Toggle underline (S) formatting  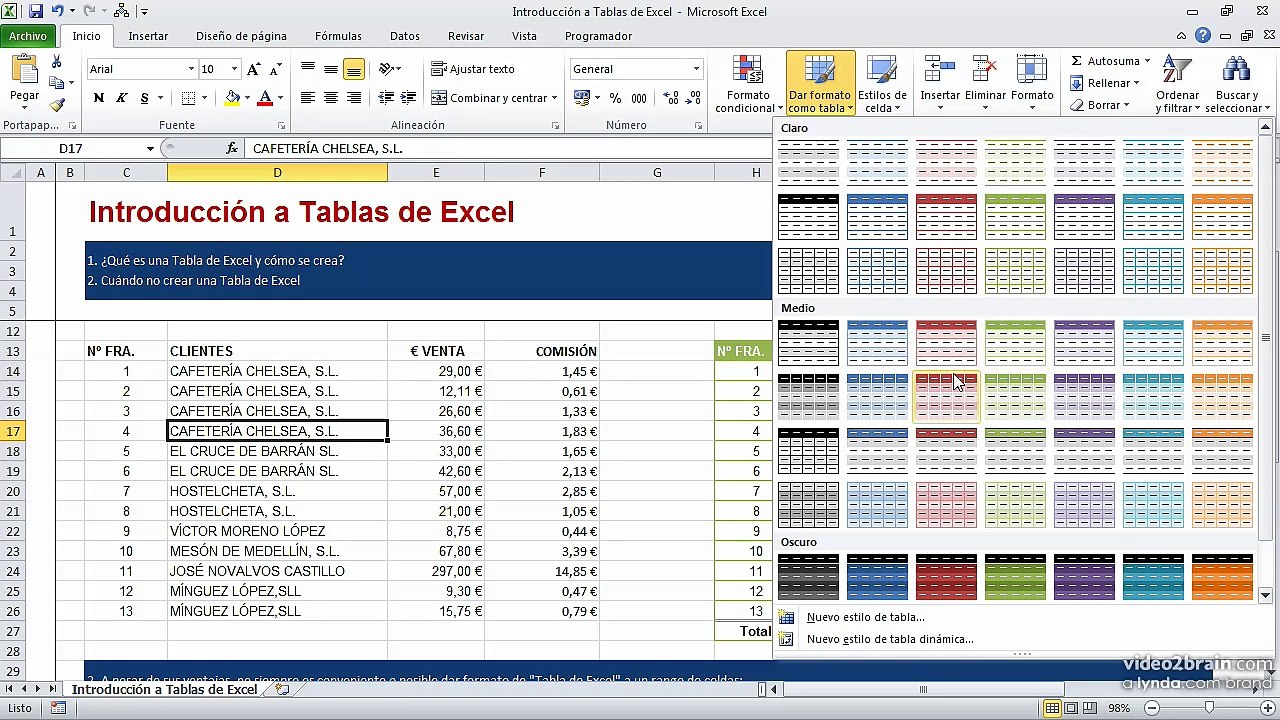(x=145, y=98)
